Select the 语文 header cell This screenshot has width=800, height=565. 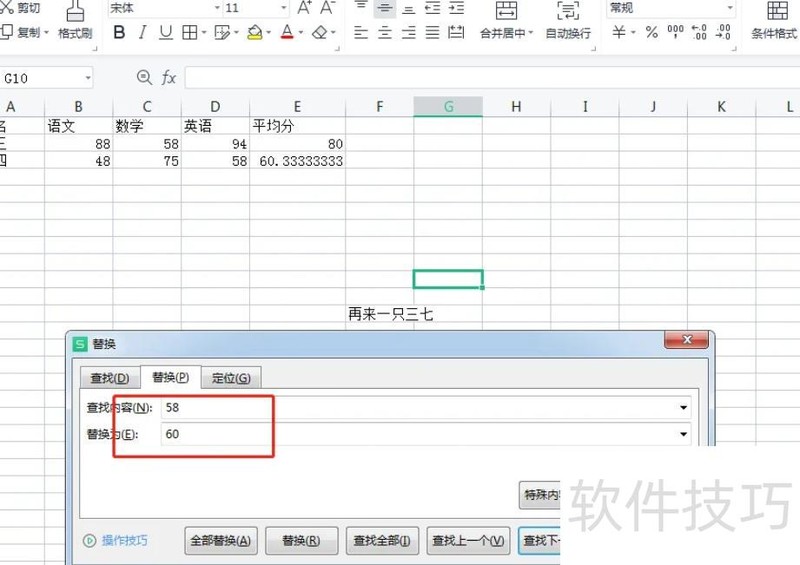pyautogui.click(x=79, y=126)
